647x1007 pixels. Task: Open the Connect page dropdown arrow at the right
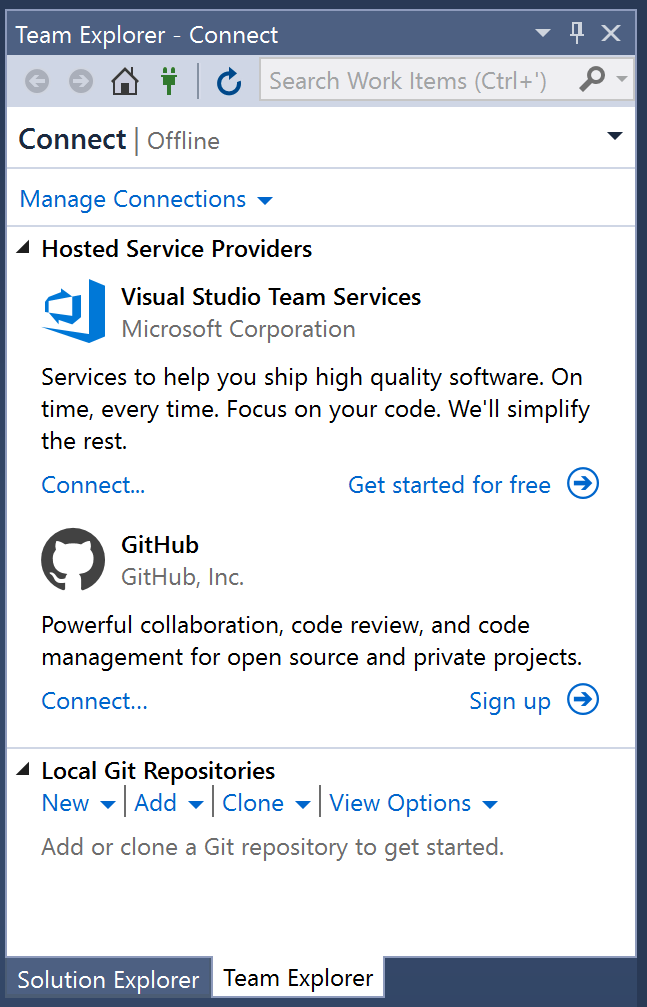pos(615,136)
